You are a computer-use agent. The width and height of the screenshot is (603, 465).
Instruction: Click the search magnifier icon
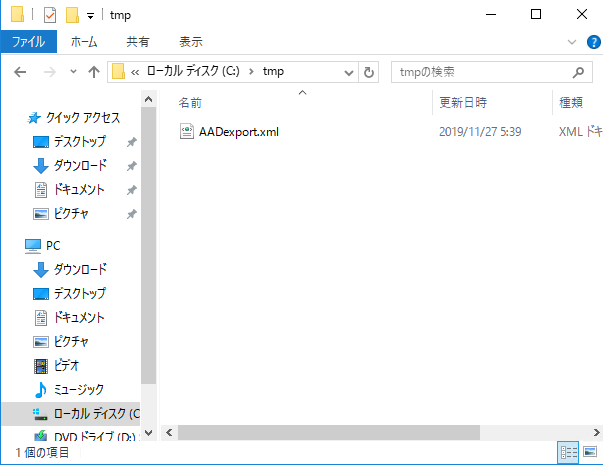tap(578, 72)
